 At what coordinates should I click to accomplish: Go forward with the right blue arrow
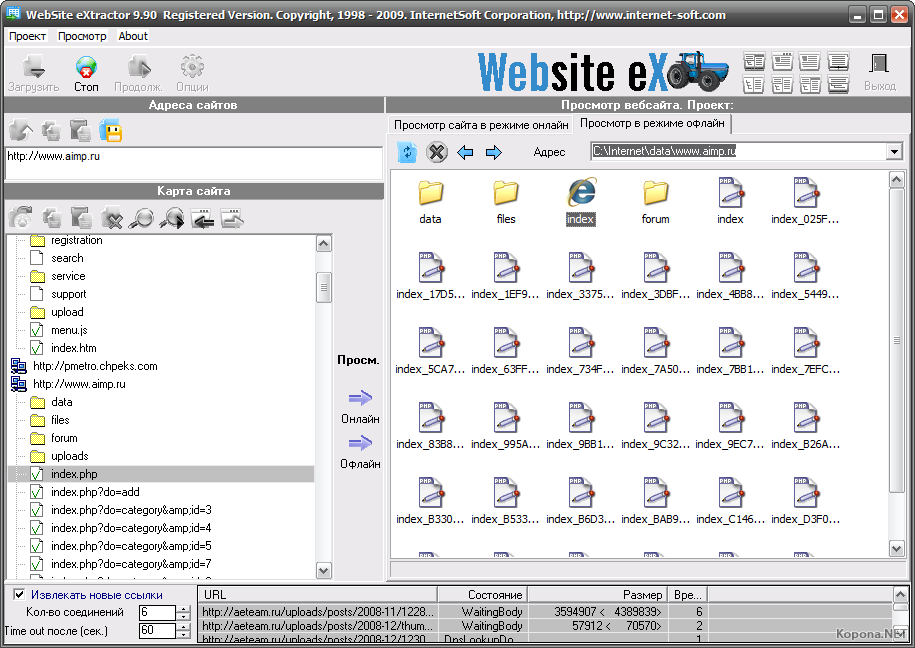(x=494, y=153)
